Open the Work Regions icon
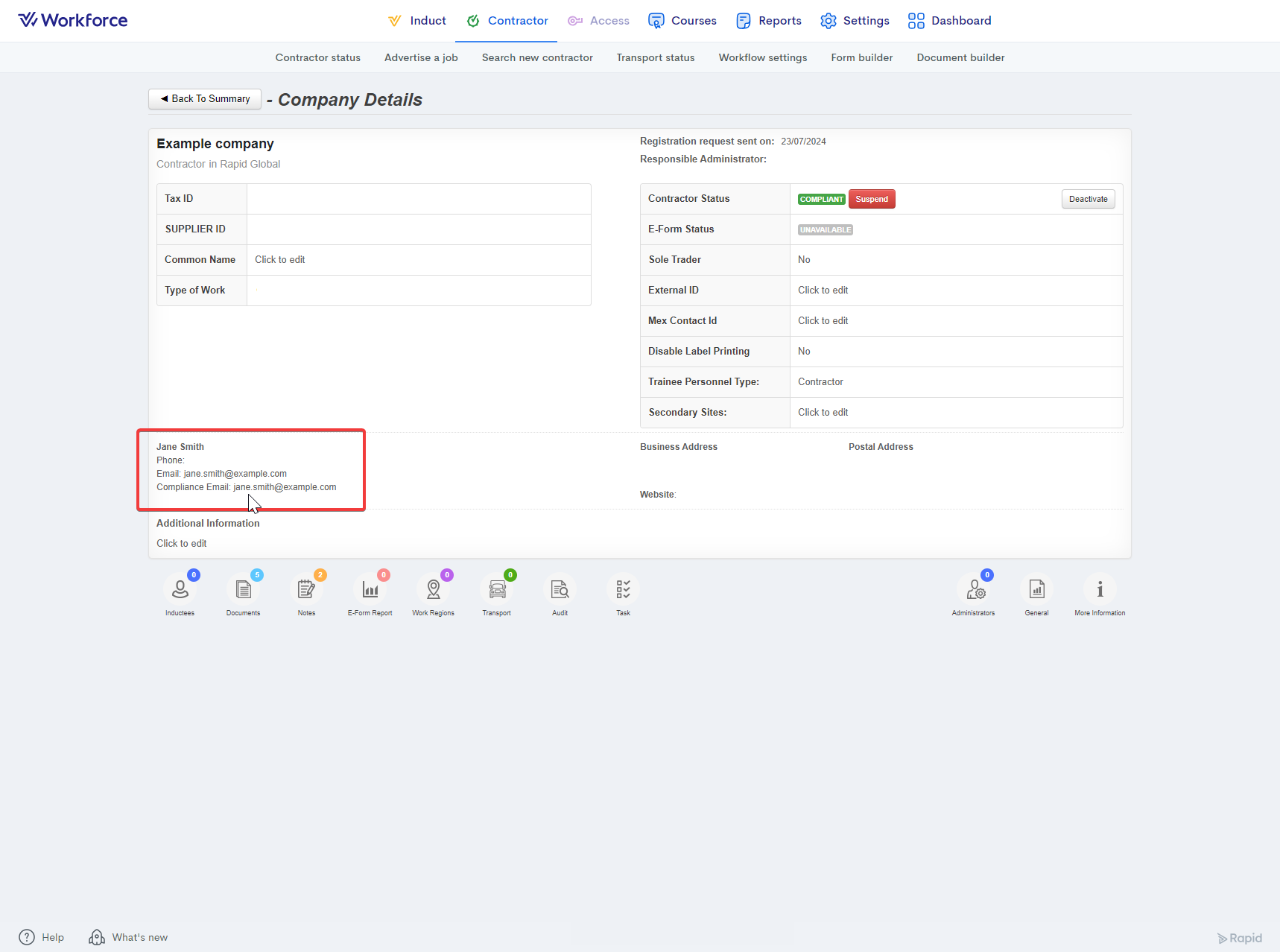This screenshot has height=952, width=1280. [433, 590]
